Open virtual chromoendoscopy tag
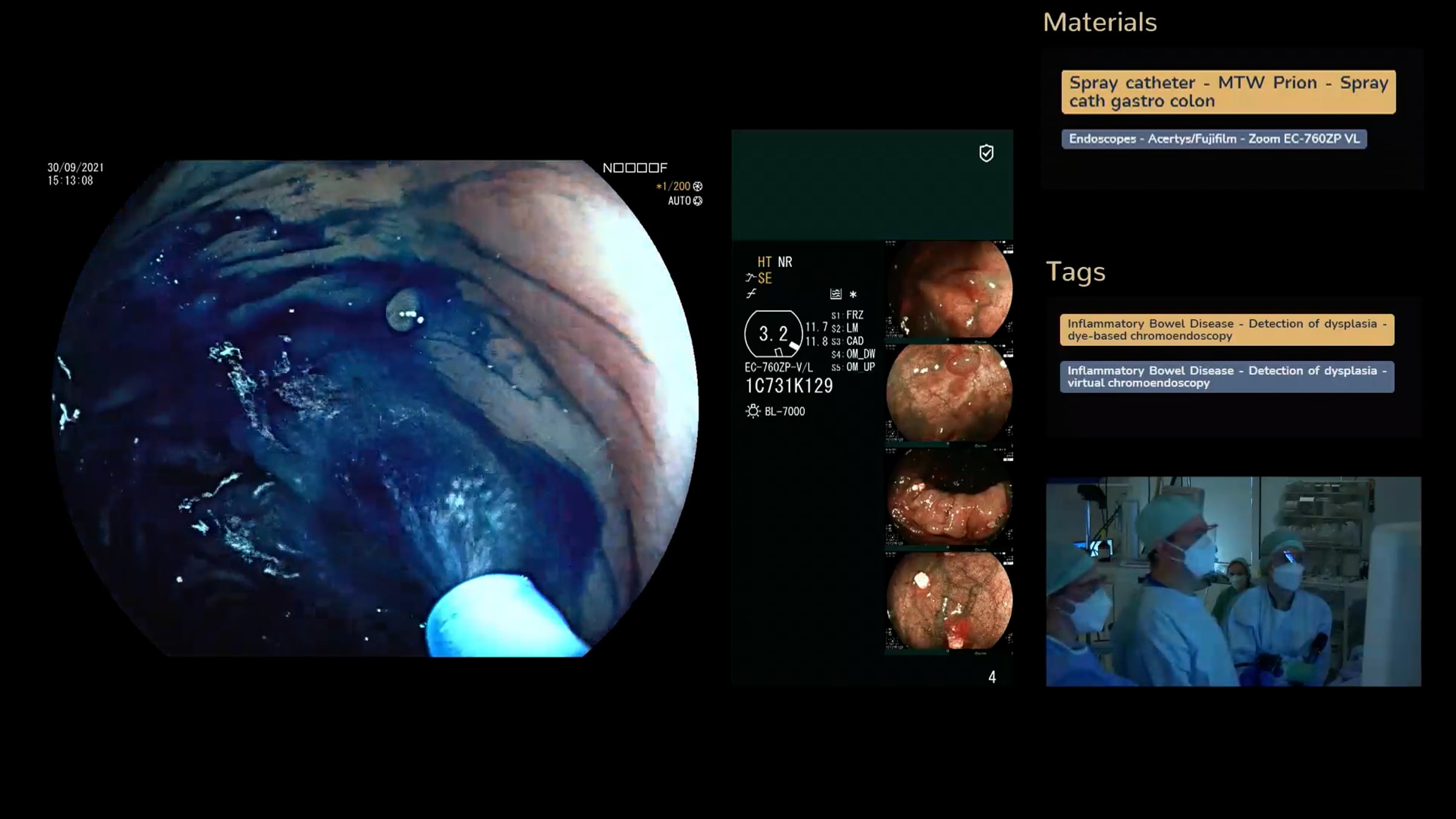Screen dimensions: 1456x819 tap(1226, 377)
